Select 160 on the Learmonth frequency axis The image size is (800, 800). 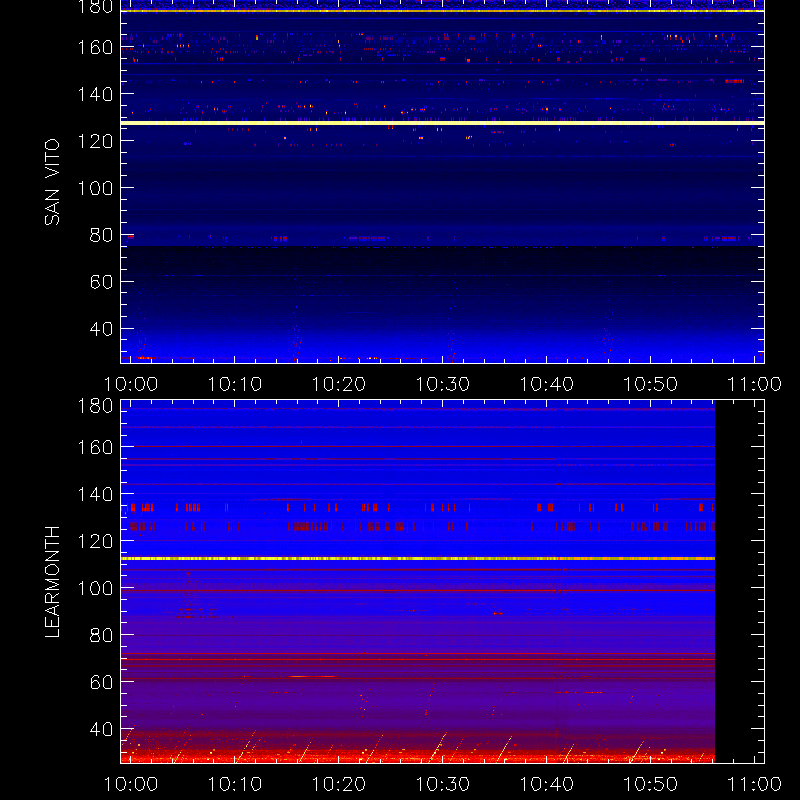(95, 447)
